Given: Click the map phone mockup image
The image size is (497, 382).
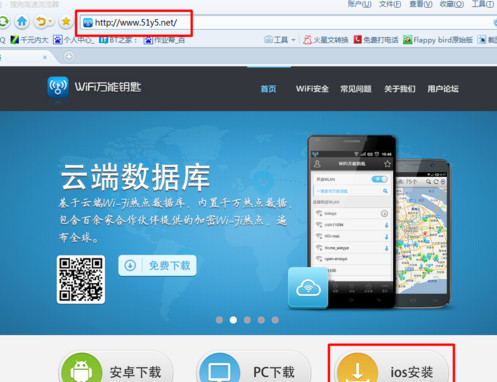Looking at the screenshot, I should tap(423, 233).
